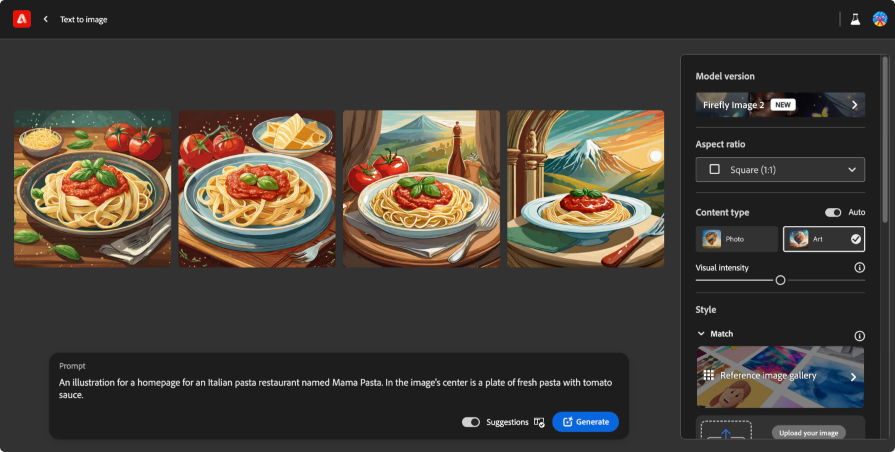Turn off the Suggestions toggle
Screen dimensions: 895x452
(x=470, y=422)
